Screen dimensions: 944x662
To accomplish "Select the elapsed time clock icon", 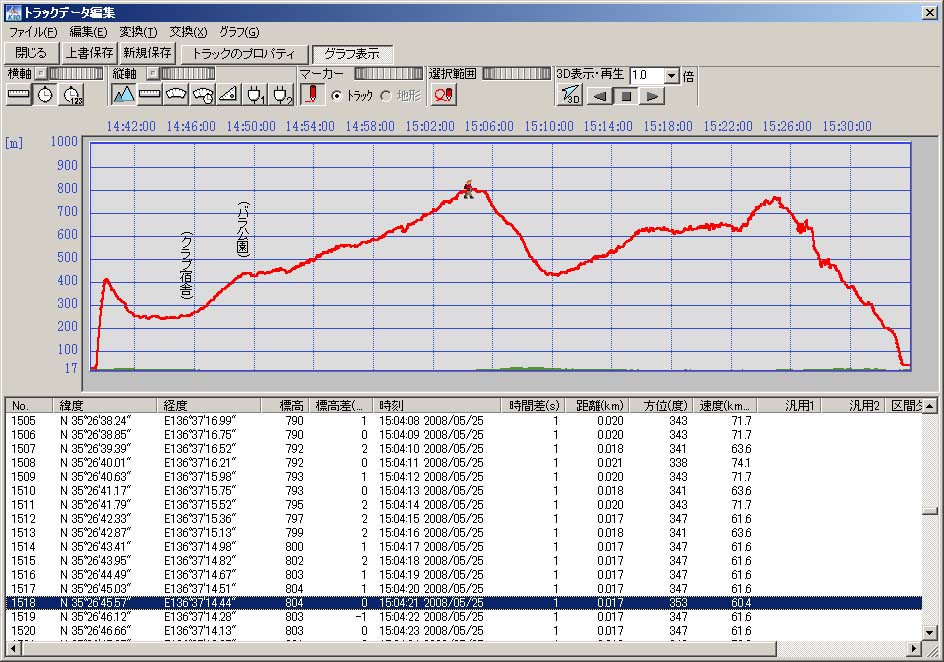I will coord(72,95).
